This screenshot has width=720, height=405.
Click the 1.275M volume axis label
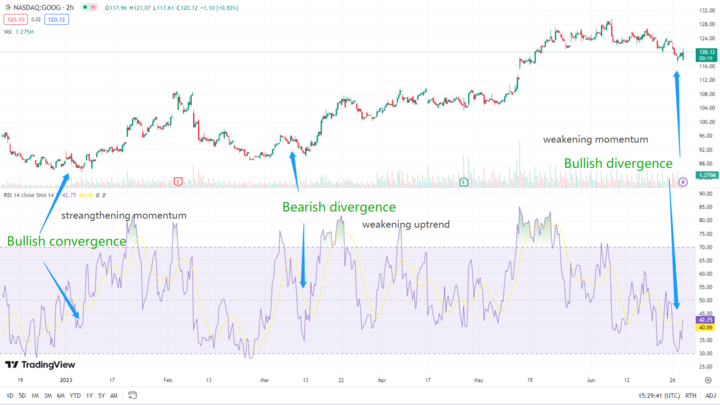(706, 175)
